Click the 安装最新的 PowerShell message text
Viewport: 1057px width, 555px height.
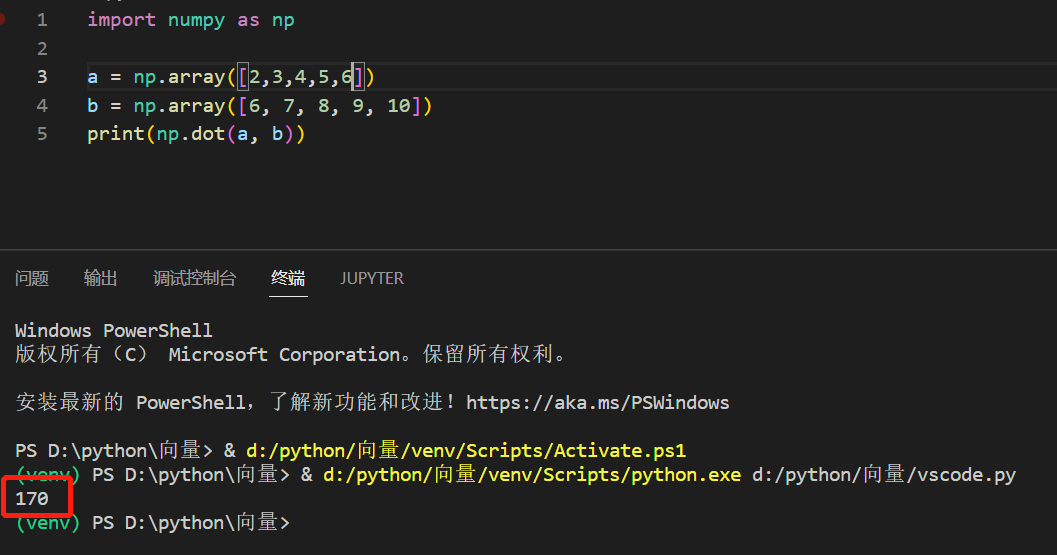[236, 403]
